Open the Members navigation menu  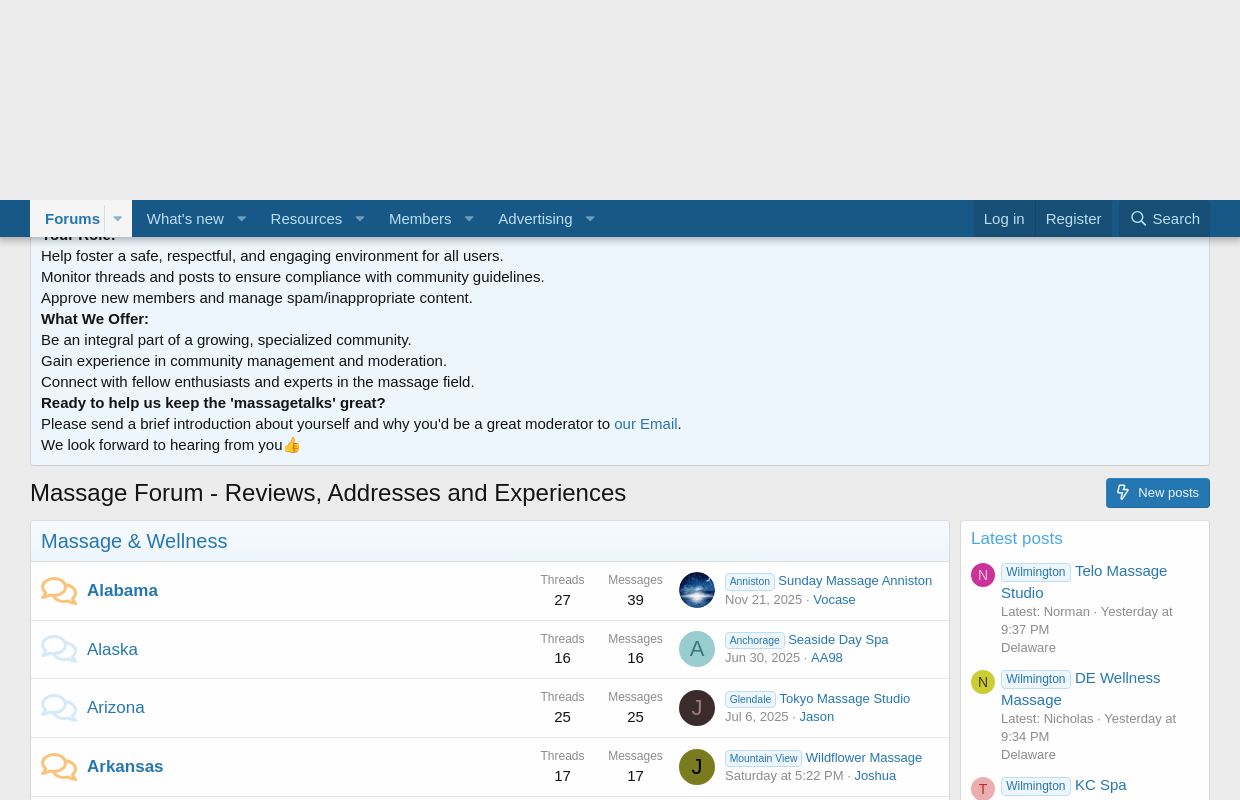tap(420, 218)
